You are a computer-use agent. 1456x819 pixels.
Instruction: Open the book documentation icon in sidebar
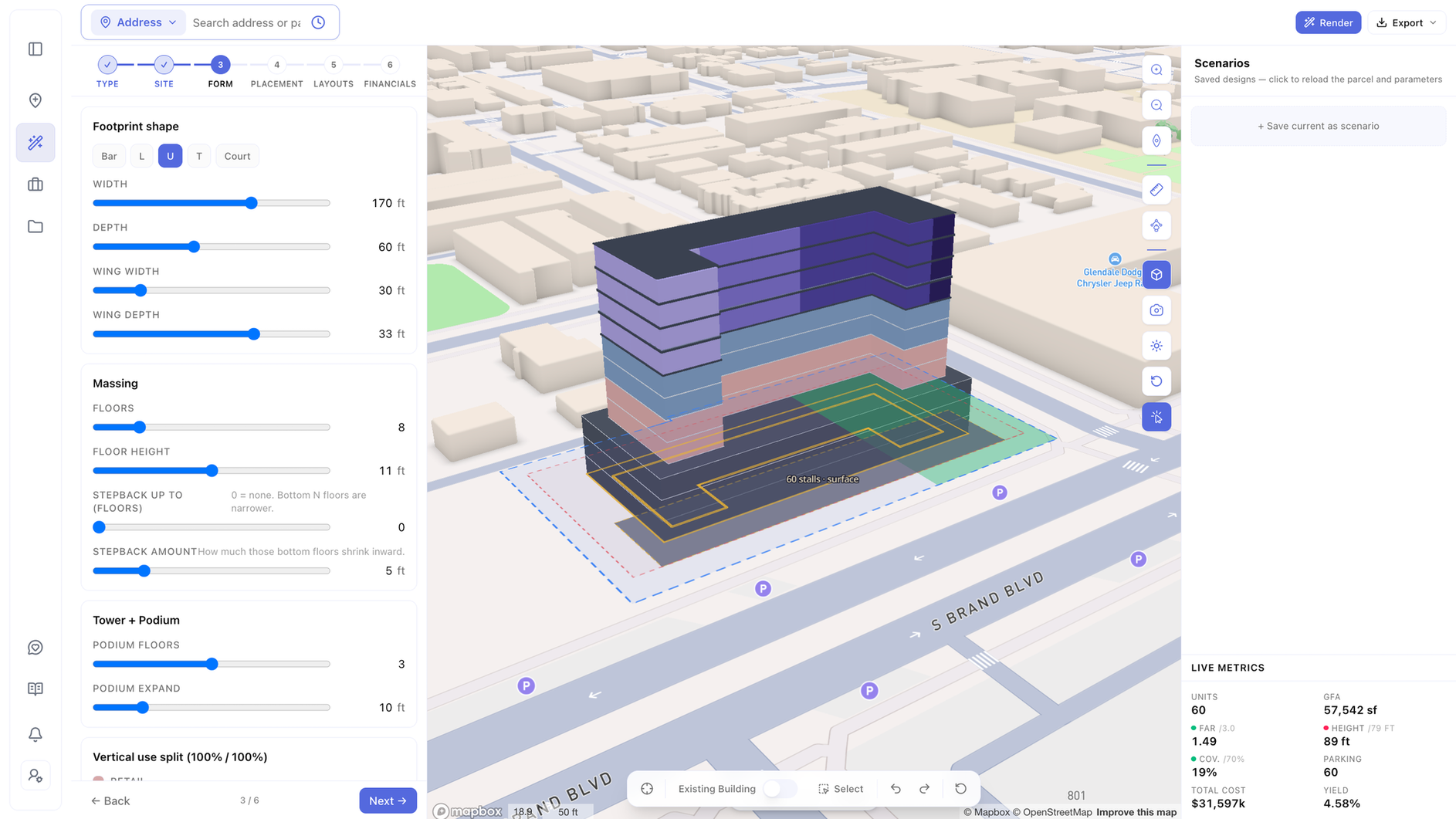point(36,689)
